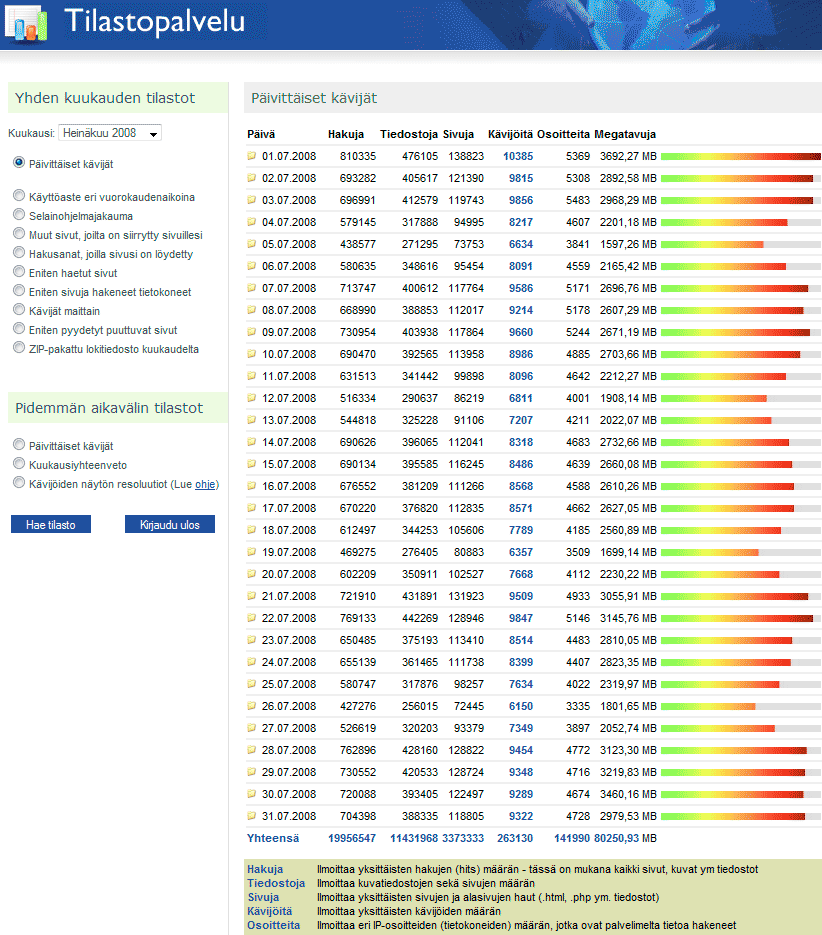Open the folder icon for 06.07.2008
This screenshot has height=935, width=822.
[252, 266]
